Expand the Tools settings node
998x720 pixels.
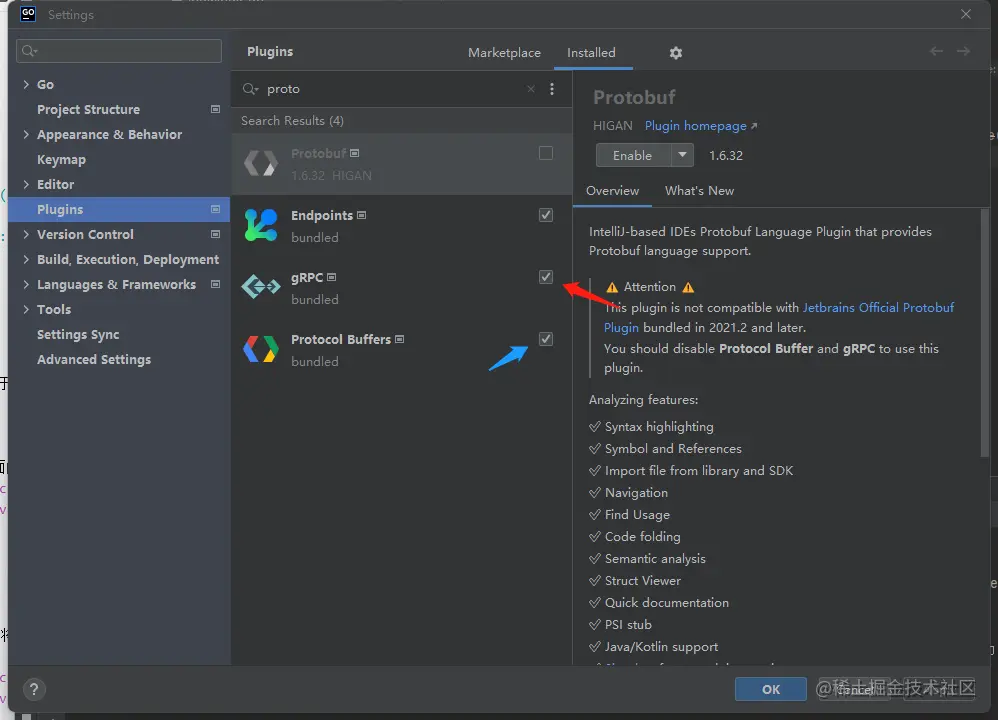tap(26, 309)
